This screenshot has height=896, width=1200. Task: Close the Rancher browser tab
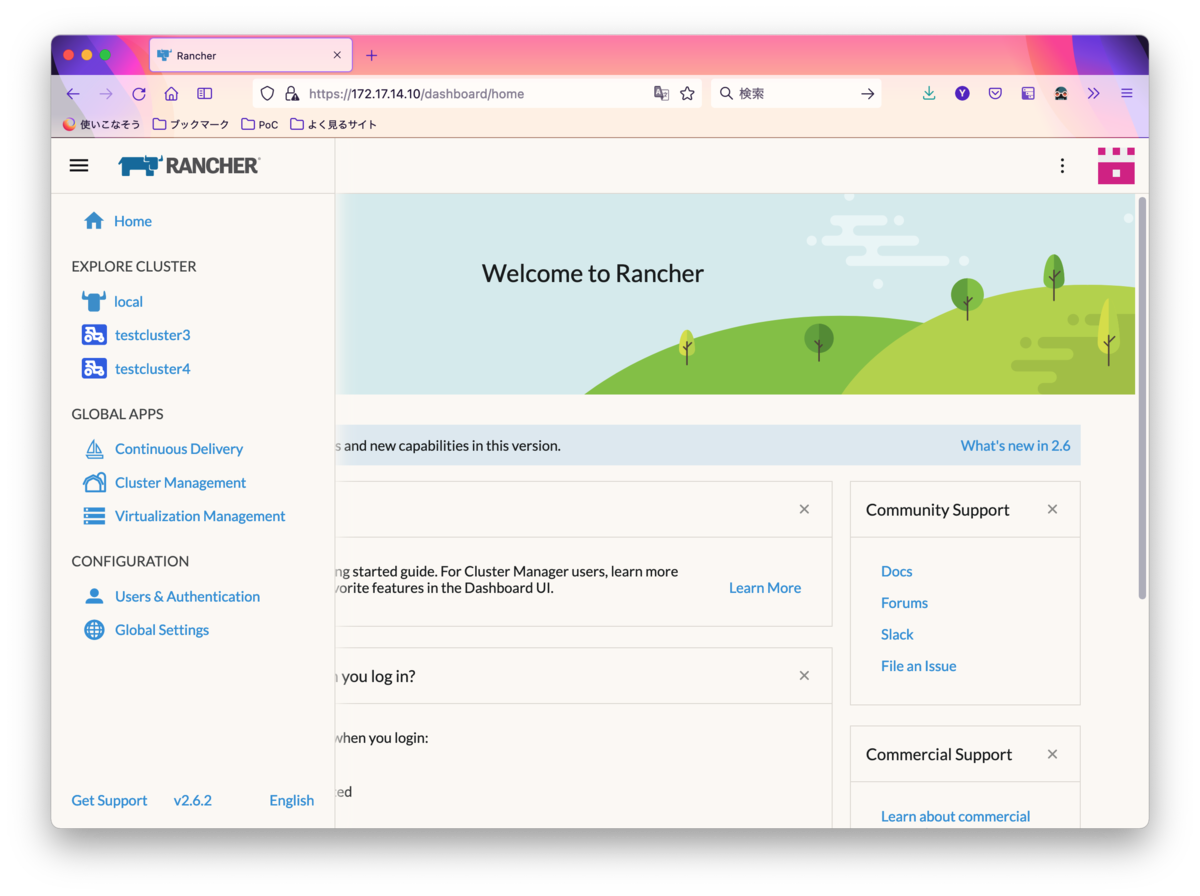click(337, 55)
